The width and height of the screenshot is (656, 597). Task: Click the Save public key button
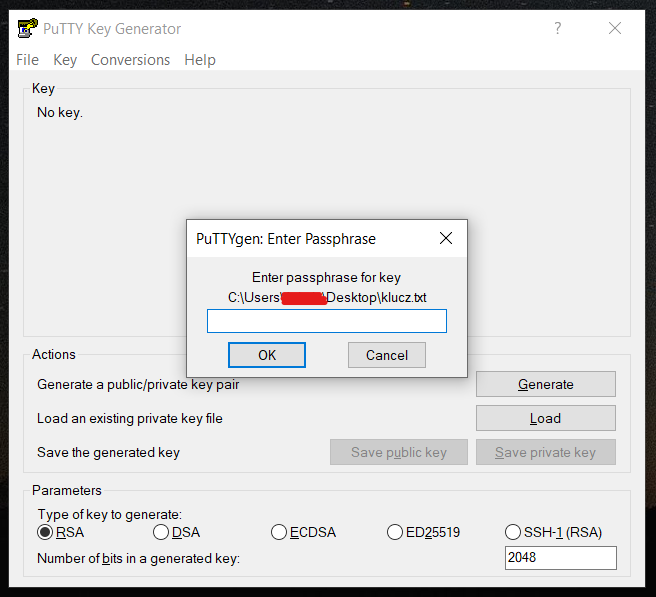tap(399, 452)
